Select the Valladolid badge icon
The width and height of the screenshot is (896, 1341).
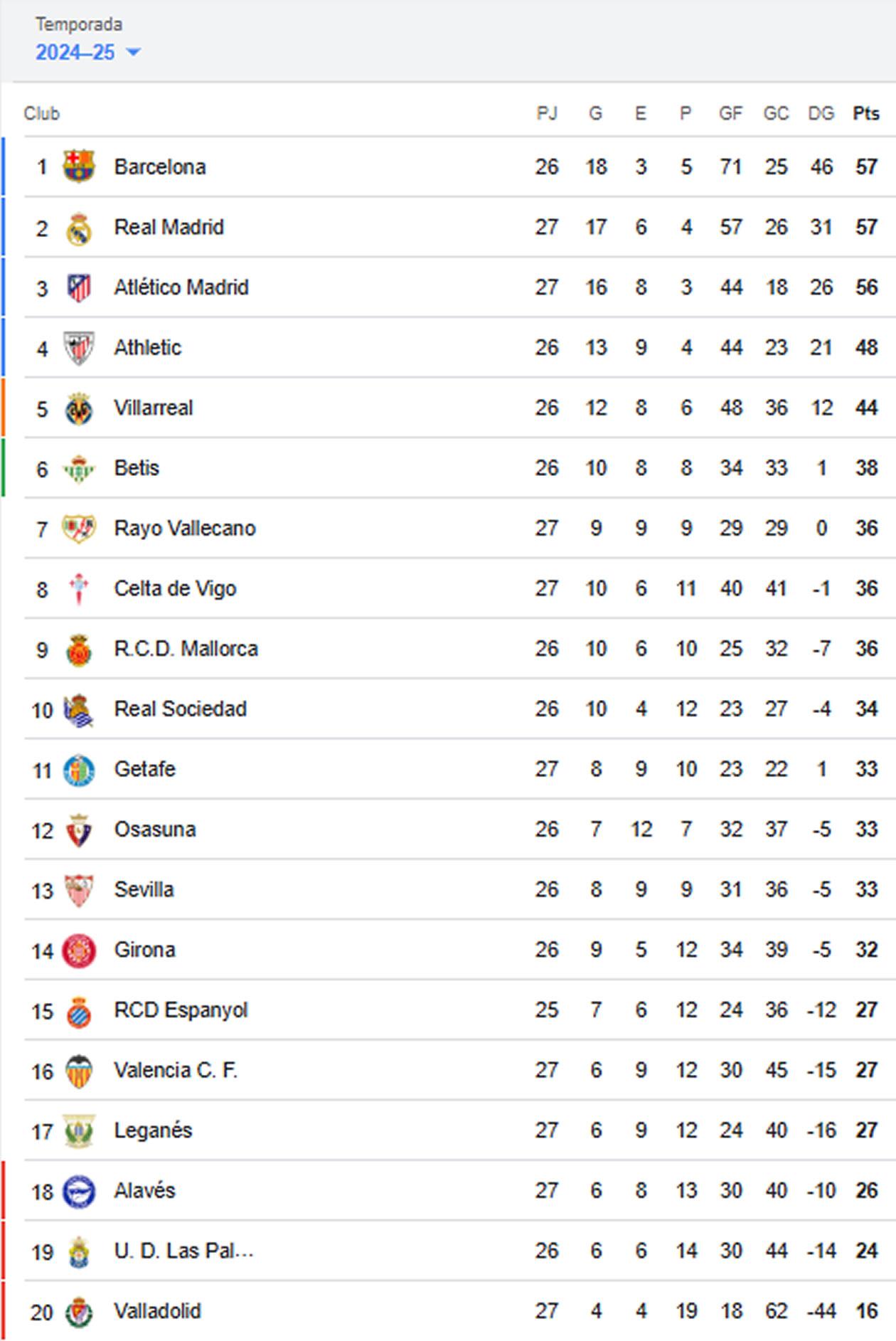pyautogui.click(x=80, y=1311)
